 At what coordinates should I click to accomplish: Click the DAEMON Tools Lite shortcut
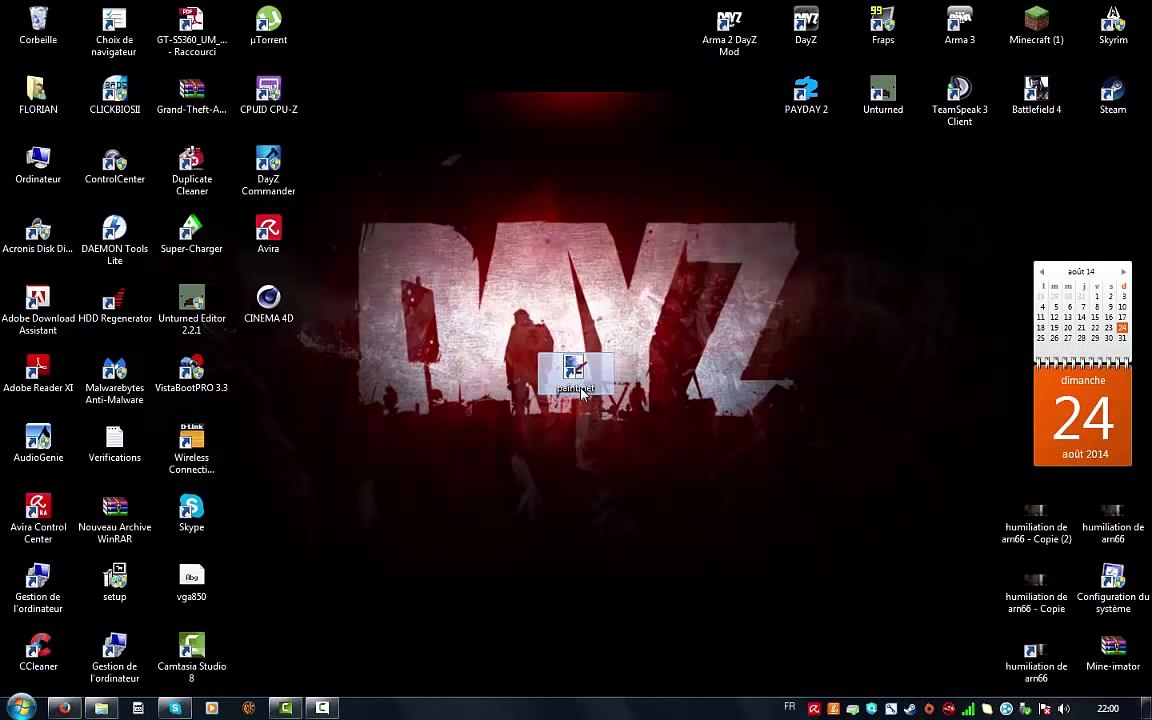115,240
